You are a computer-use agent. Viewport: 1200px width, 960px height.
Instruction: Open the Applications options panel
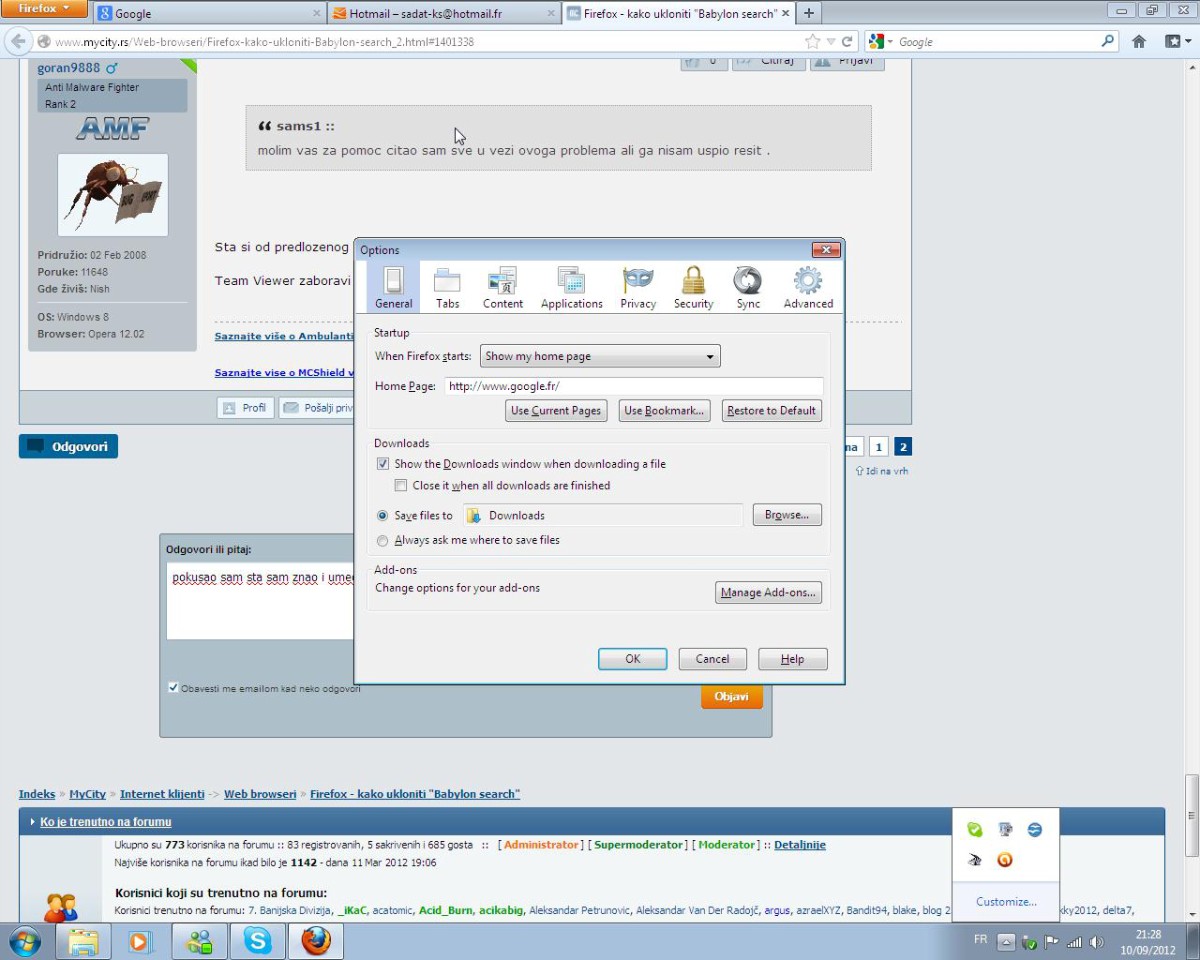point(572,288)
